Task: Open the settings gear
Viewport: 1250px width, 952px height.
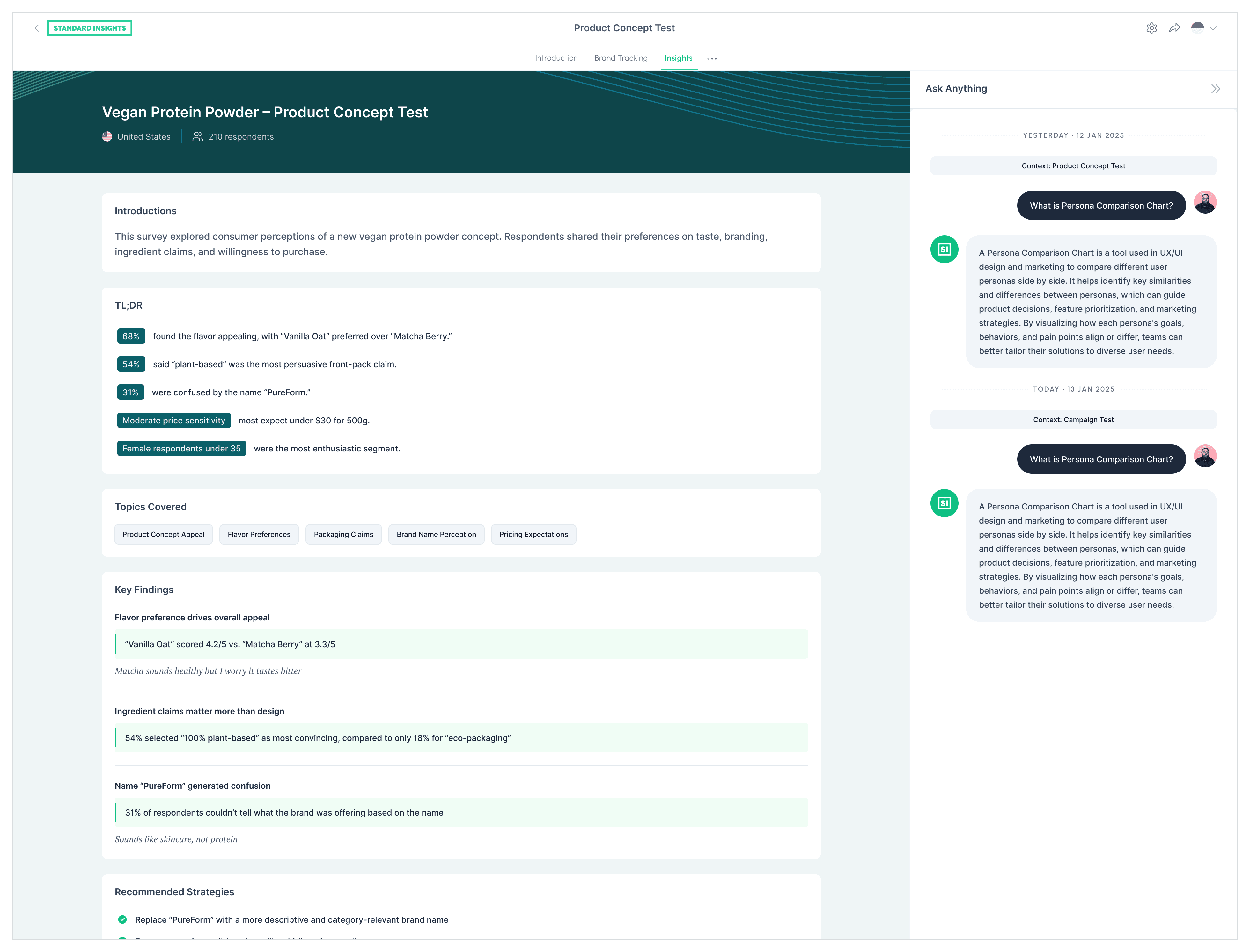Action: pos(1151,28)
